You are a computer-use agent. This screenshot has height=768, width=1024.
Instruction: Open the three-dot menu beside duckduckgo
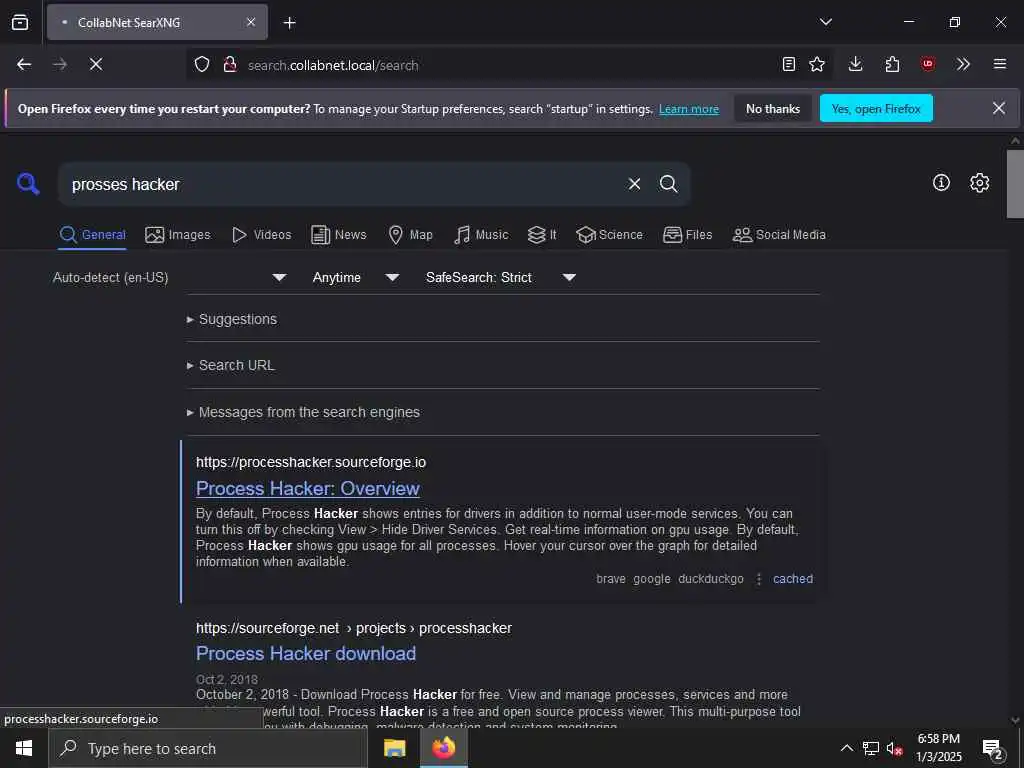[758, 579]
